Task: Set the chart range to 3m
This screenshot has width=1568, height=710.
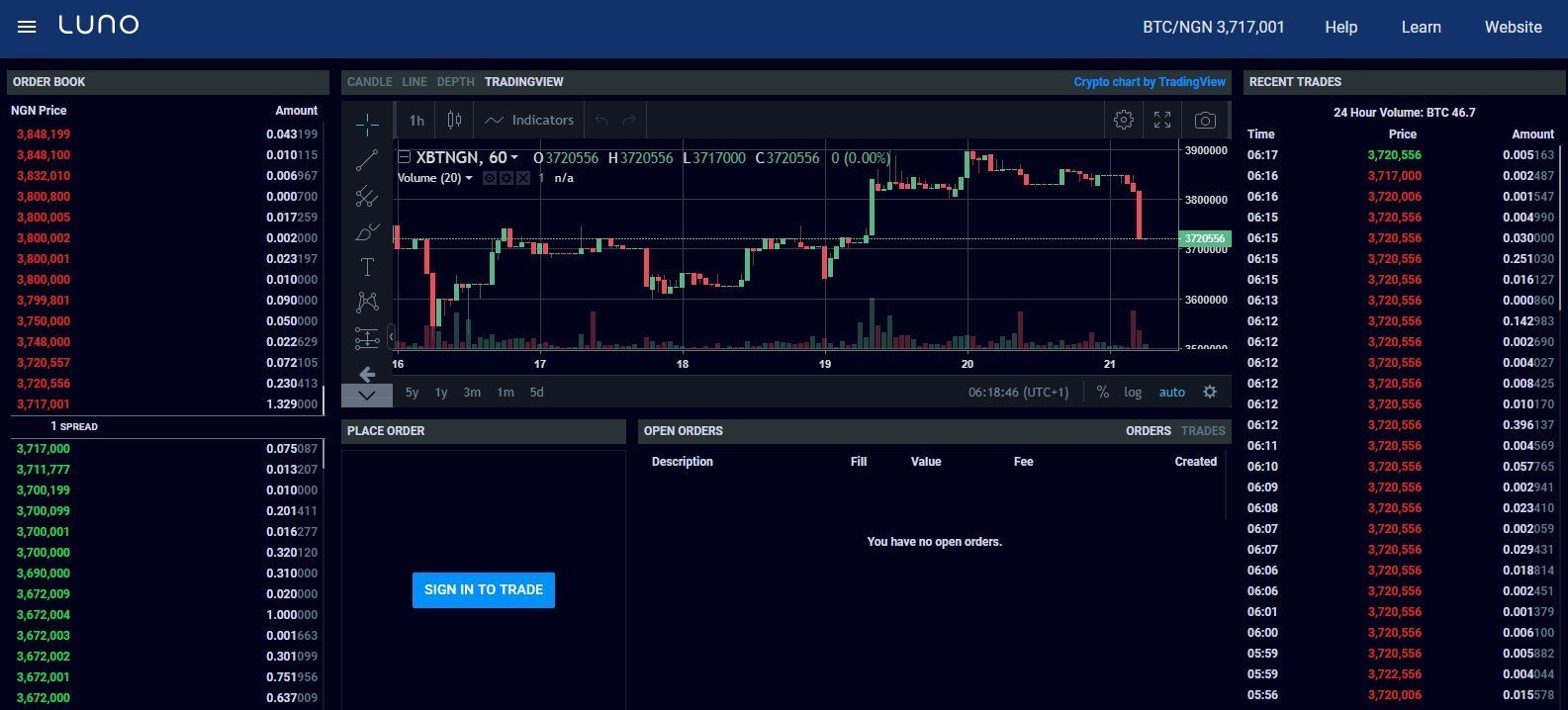Action: point(472,393)
